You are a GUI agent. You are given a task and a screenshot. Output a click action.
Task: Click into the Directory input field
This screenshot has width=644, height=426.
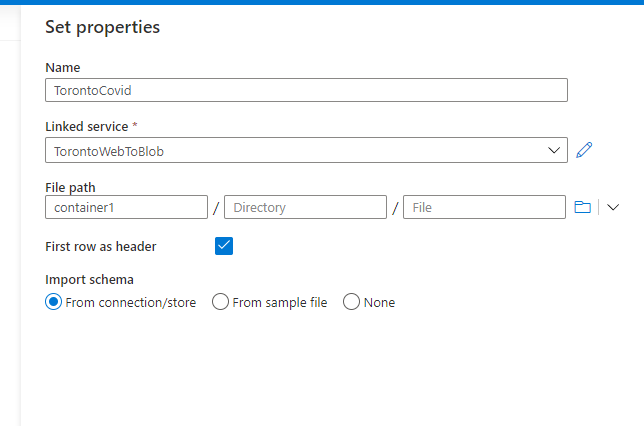tap(305, 207)
